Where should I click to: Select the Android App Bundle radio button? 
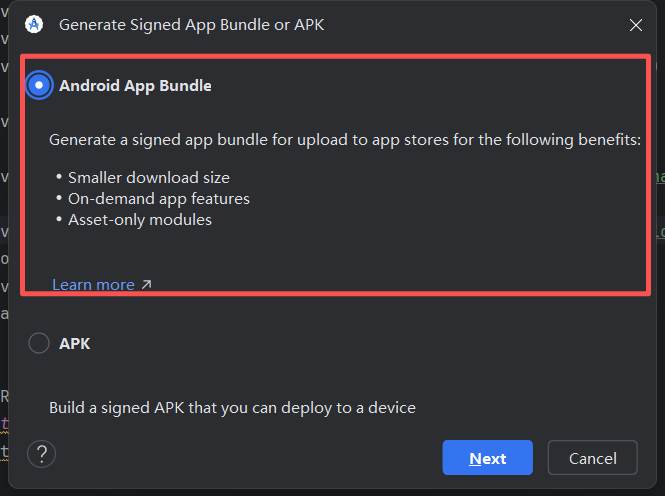tap(39, 85)
